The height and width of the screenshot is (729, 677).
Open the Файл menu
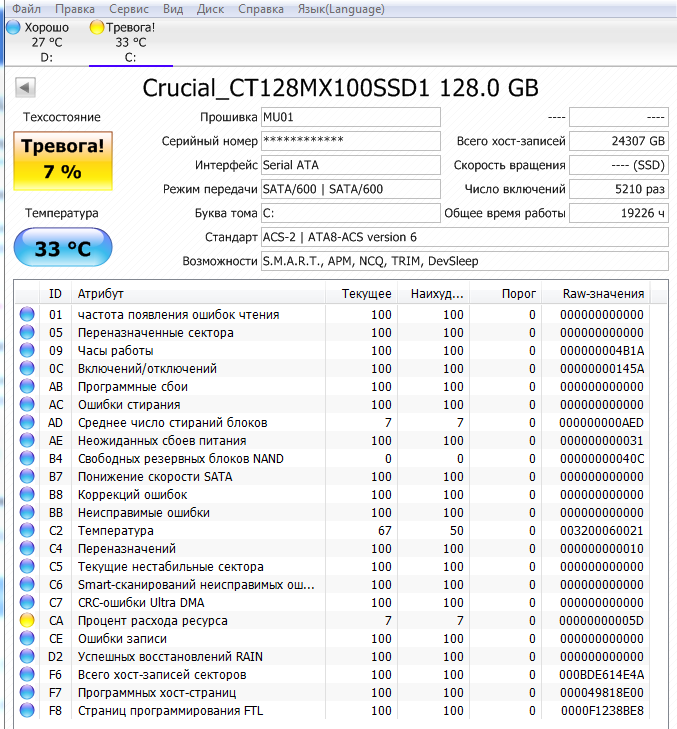coord(27,9)
